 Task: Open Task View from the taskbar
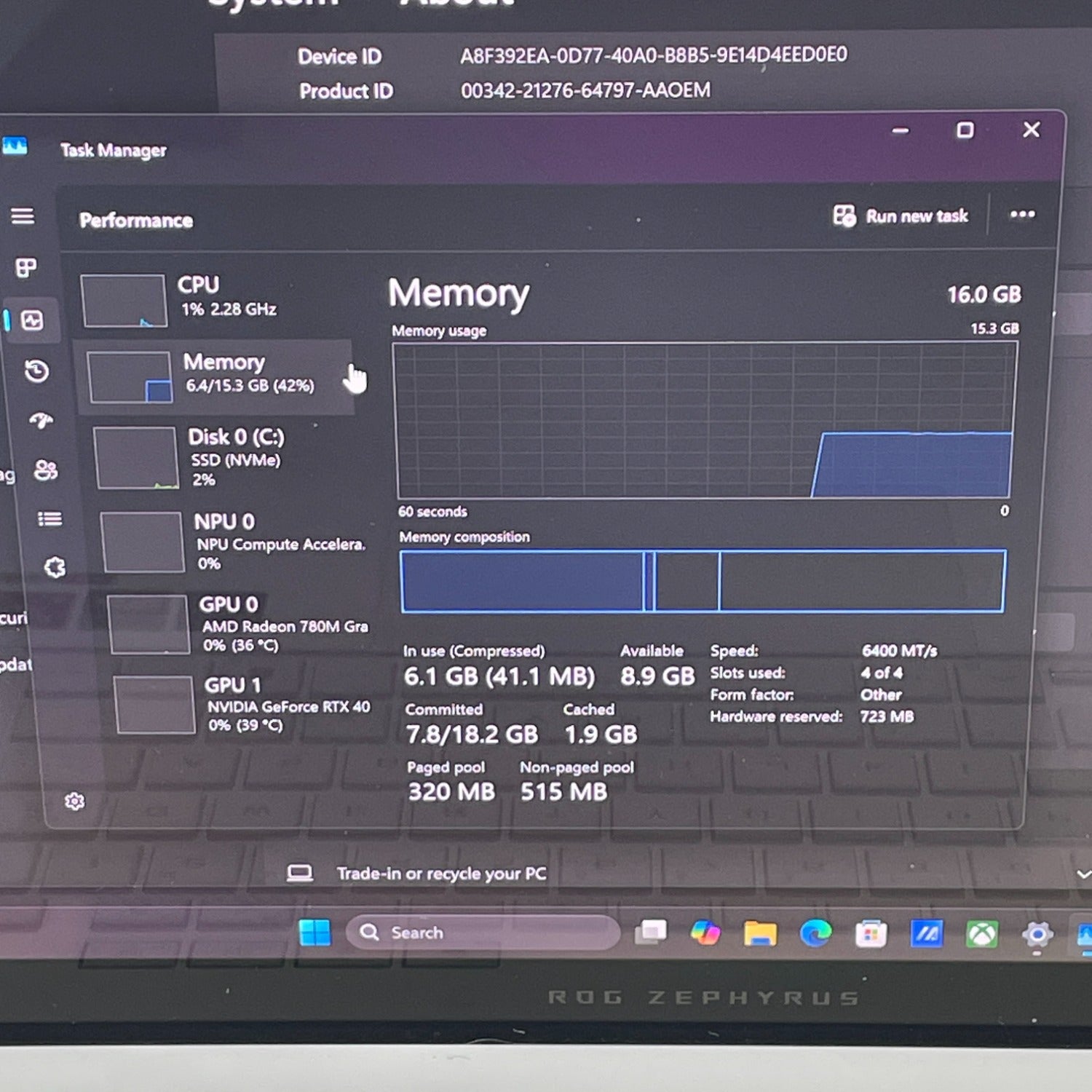[x=651, y=933]
